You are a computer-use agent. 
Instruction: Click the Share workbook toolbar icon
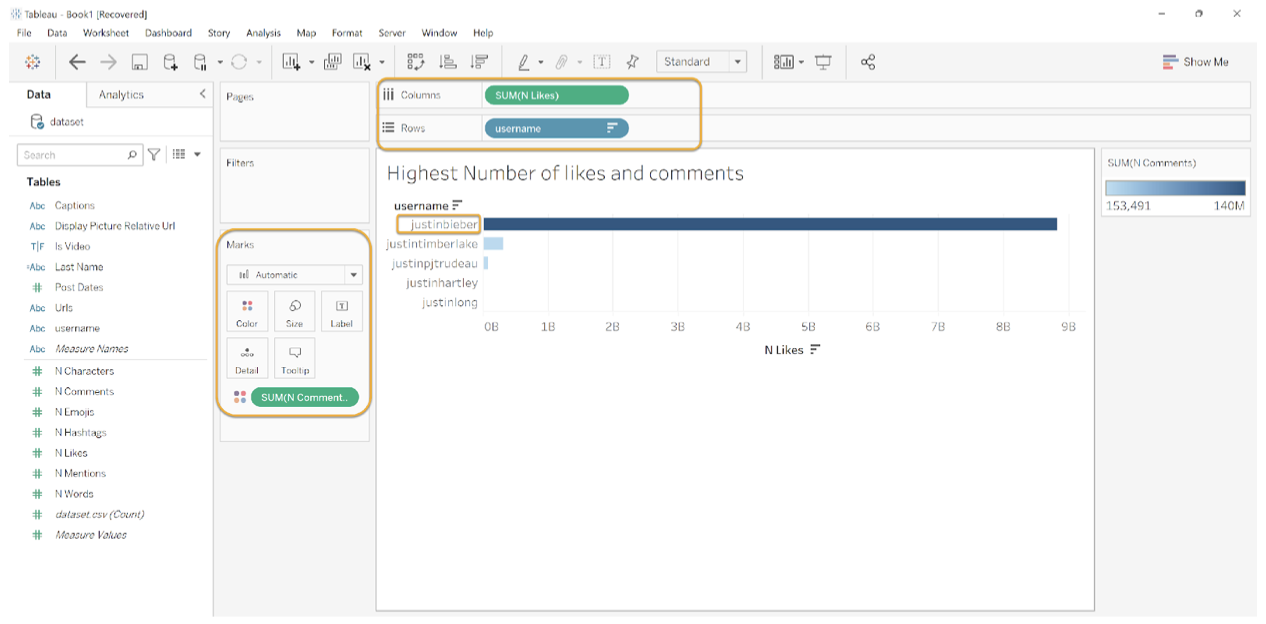(866, 61)
